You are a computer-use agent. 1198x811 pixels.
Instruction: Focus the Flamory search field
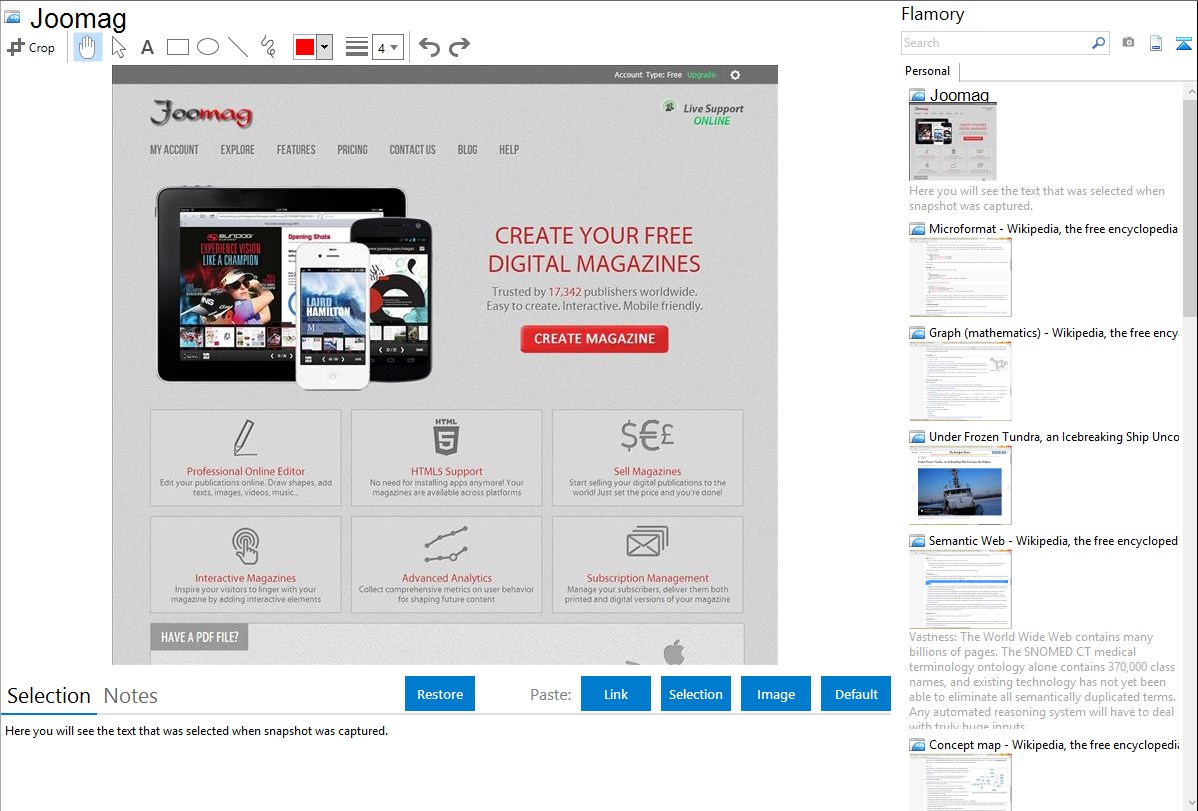(x=996, y=43)
